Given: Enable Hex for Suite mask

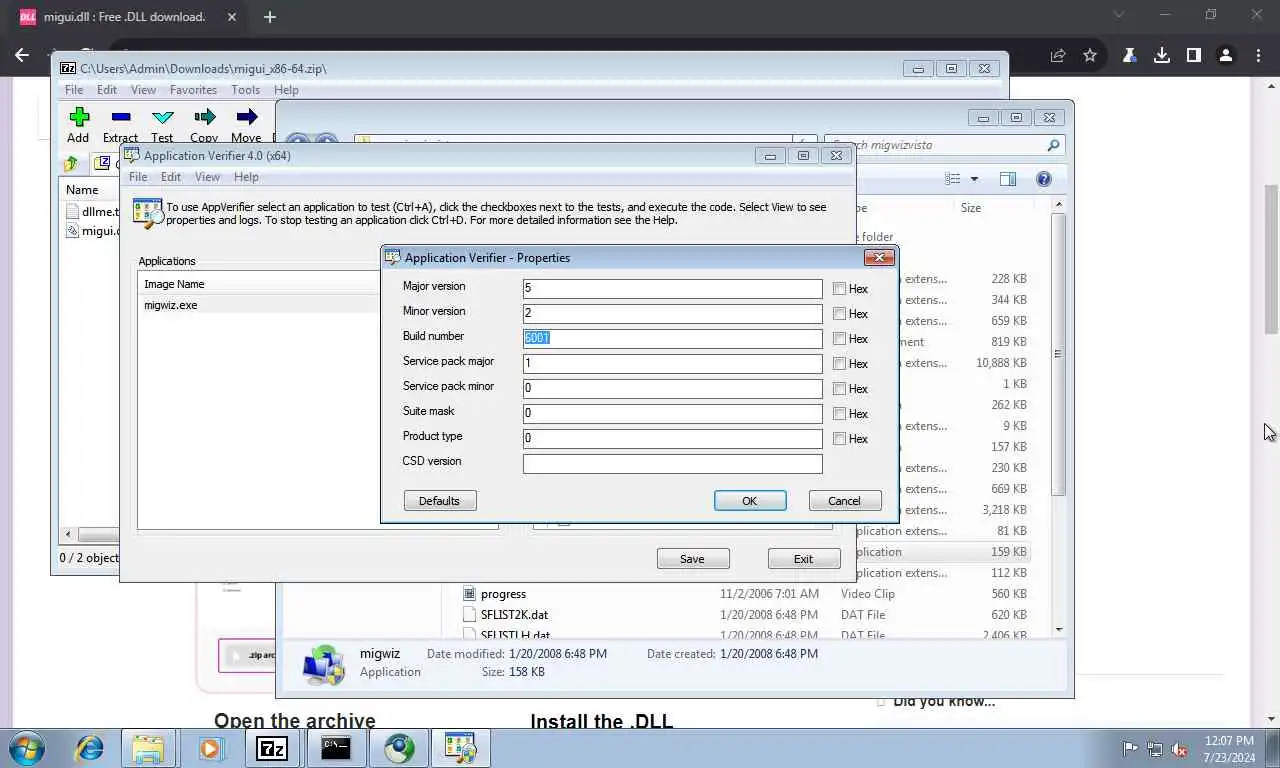Looking at the screenshot, I should click(839, 414).
